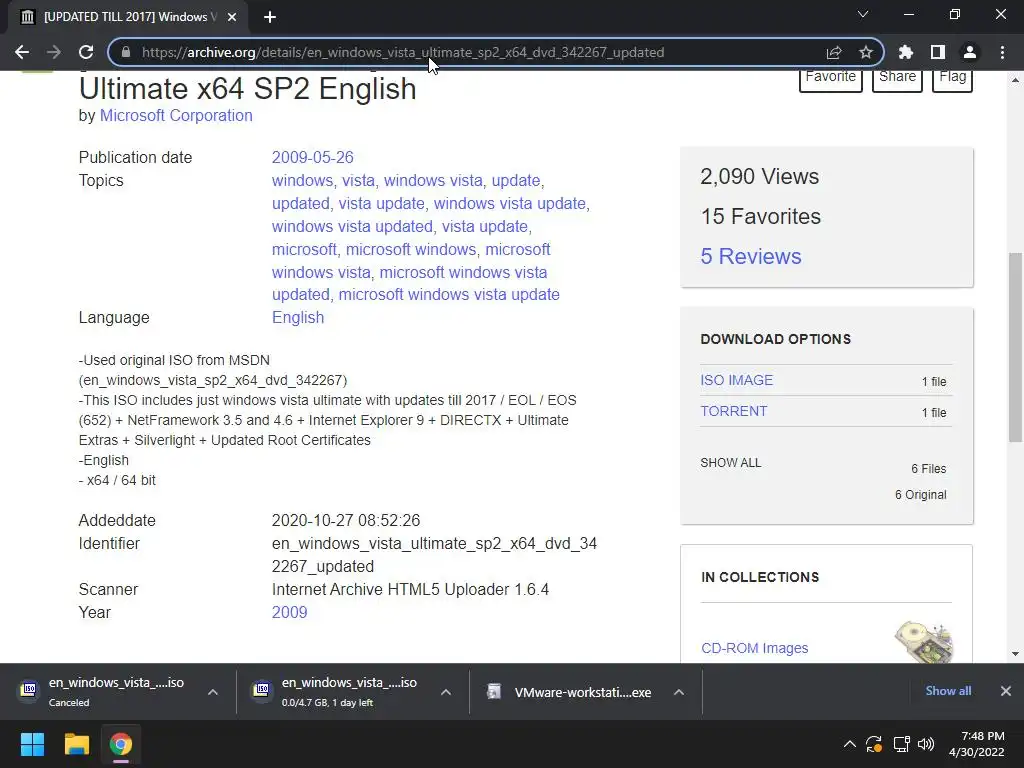Close the downloads bar
1024x768 pixels.
1006,691
